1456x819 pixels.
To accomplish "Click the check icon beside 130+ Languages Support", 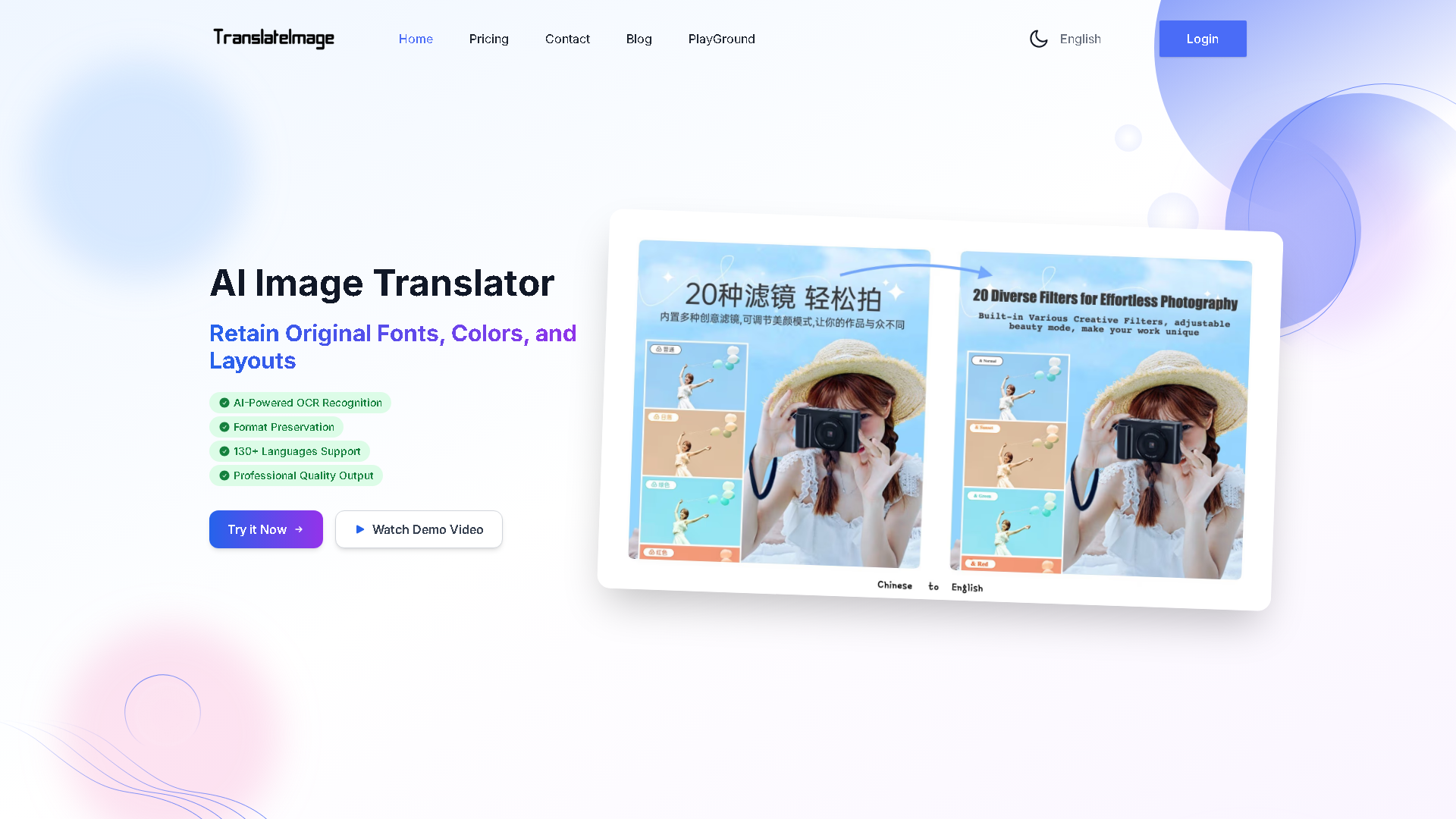I will click(224, 451).
